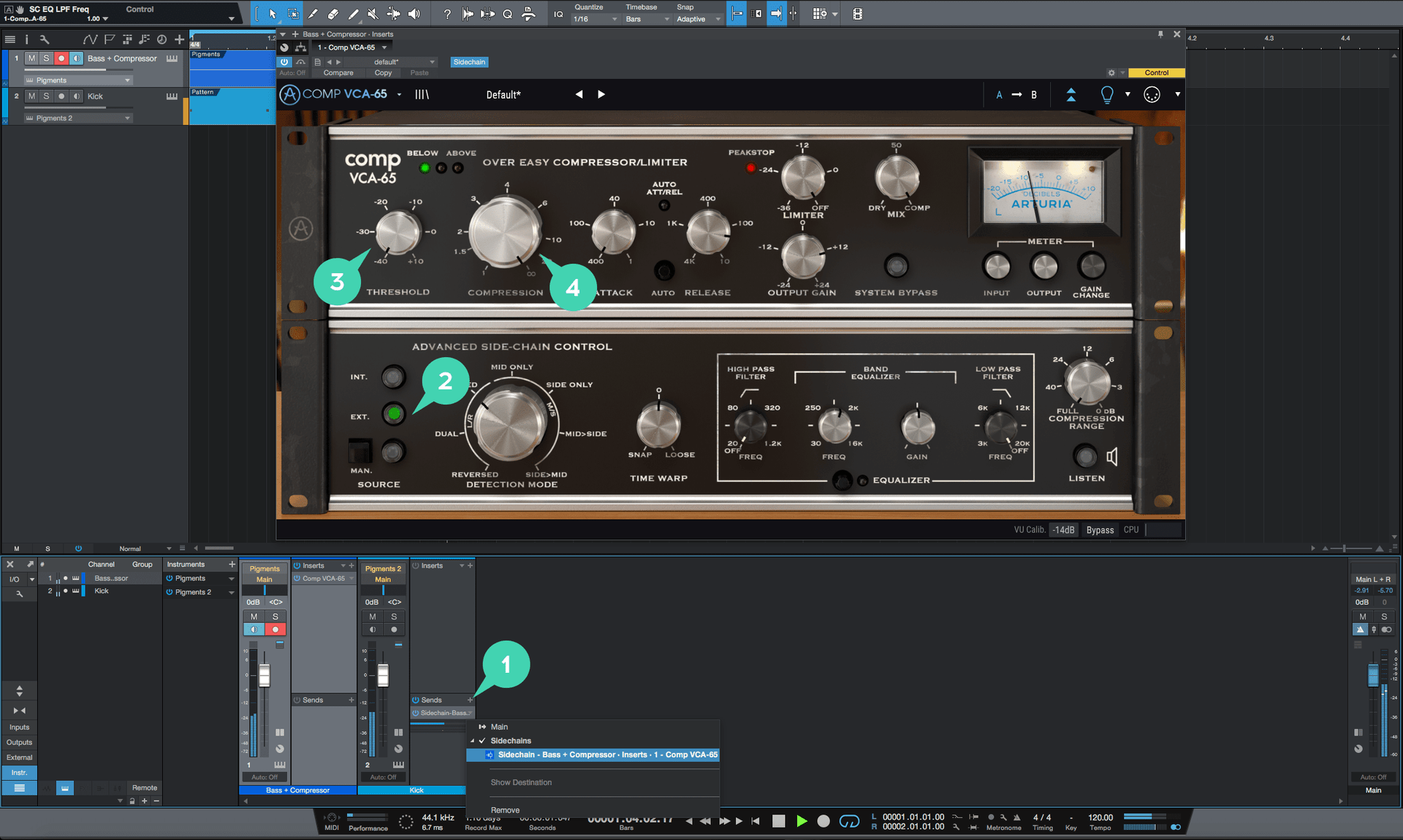Toggle the plugin power bypass button
Viewport: 1403px width, 840px height.
coord(284,62)
